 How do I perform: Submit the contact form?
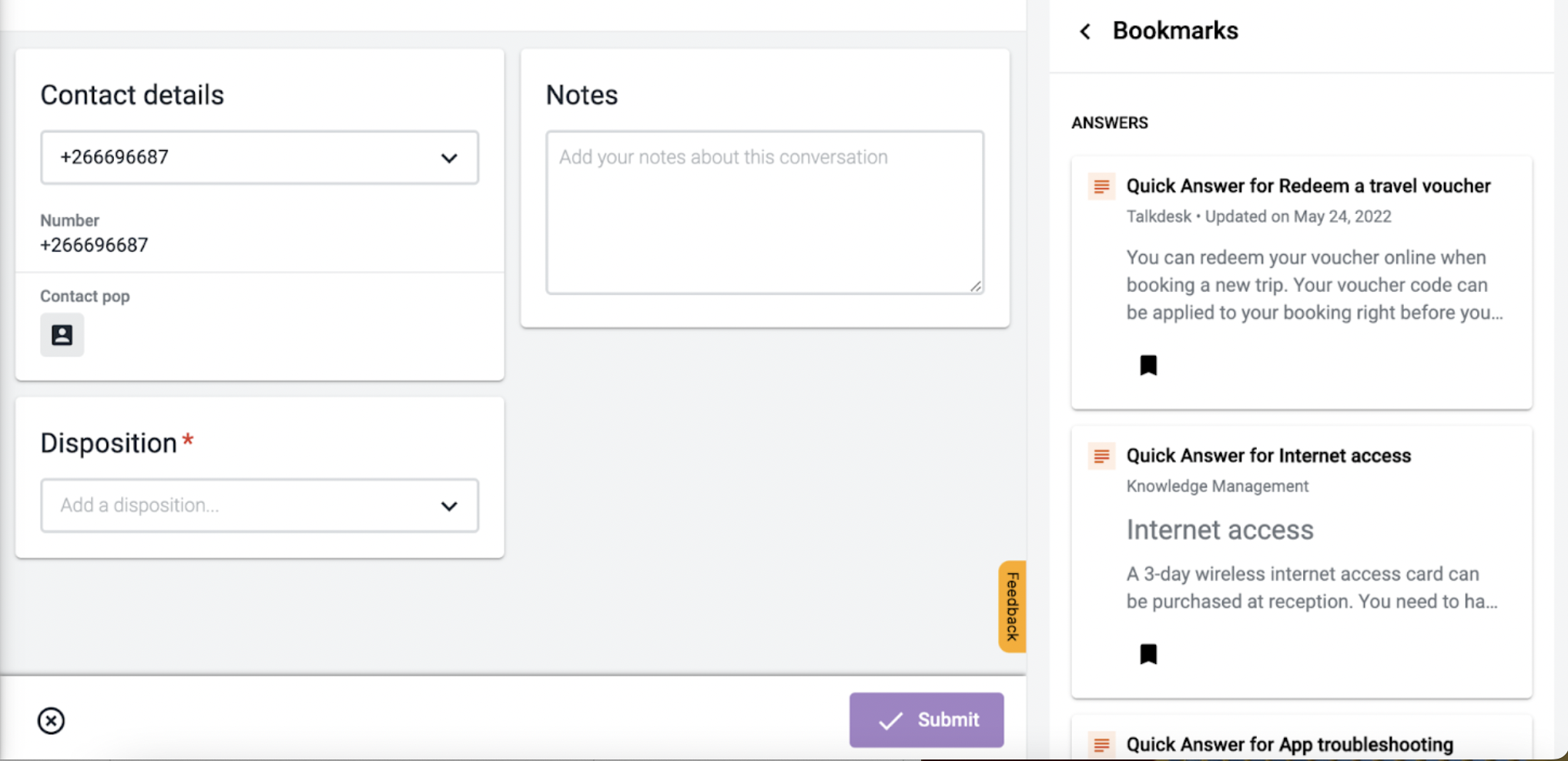(926, 719)
